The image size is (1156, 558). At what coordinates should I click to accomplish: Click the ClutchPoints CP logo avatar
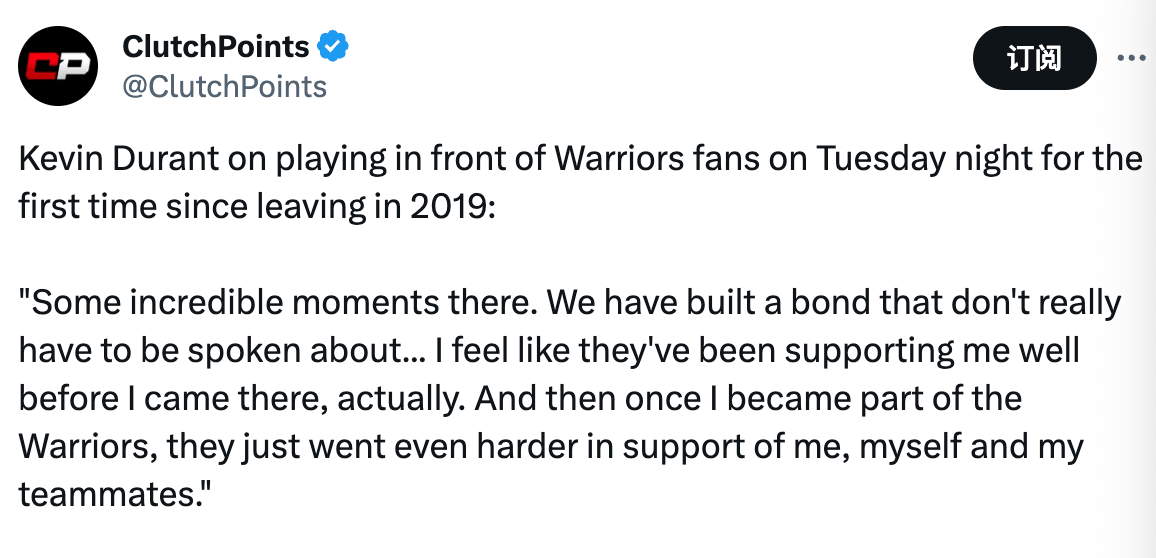tap(59, 67)
